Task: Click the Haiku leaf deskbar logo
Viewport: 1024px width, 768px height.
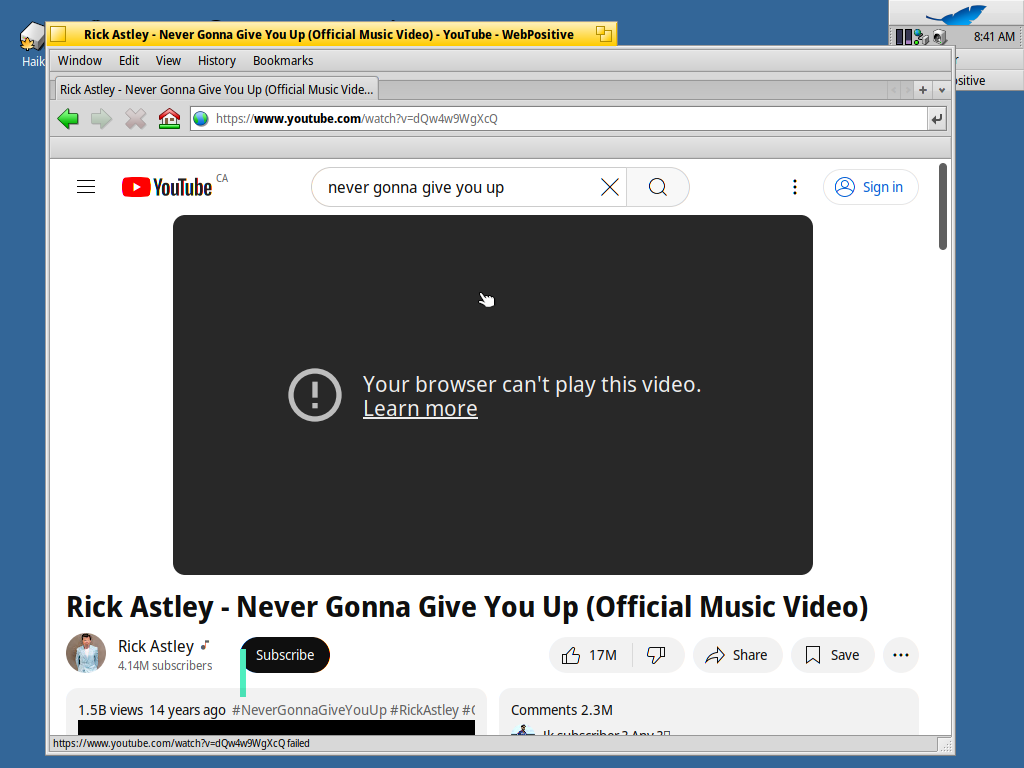Action: tap(955, 14)
